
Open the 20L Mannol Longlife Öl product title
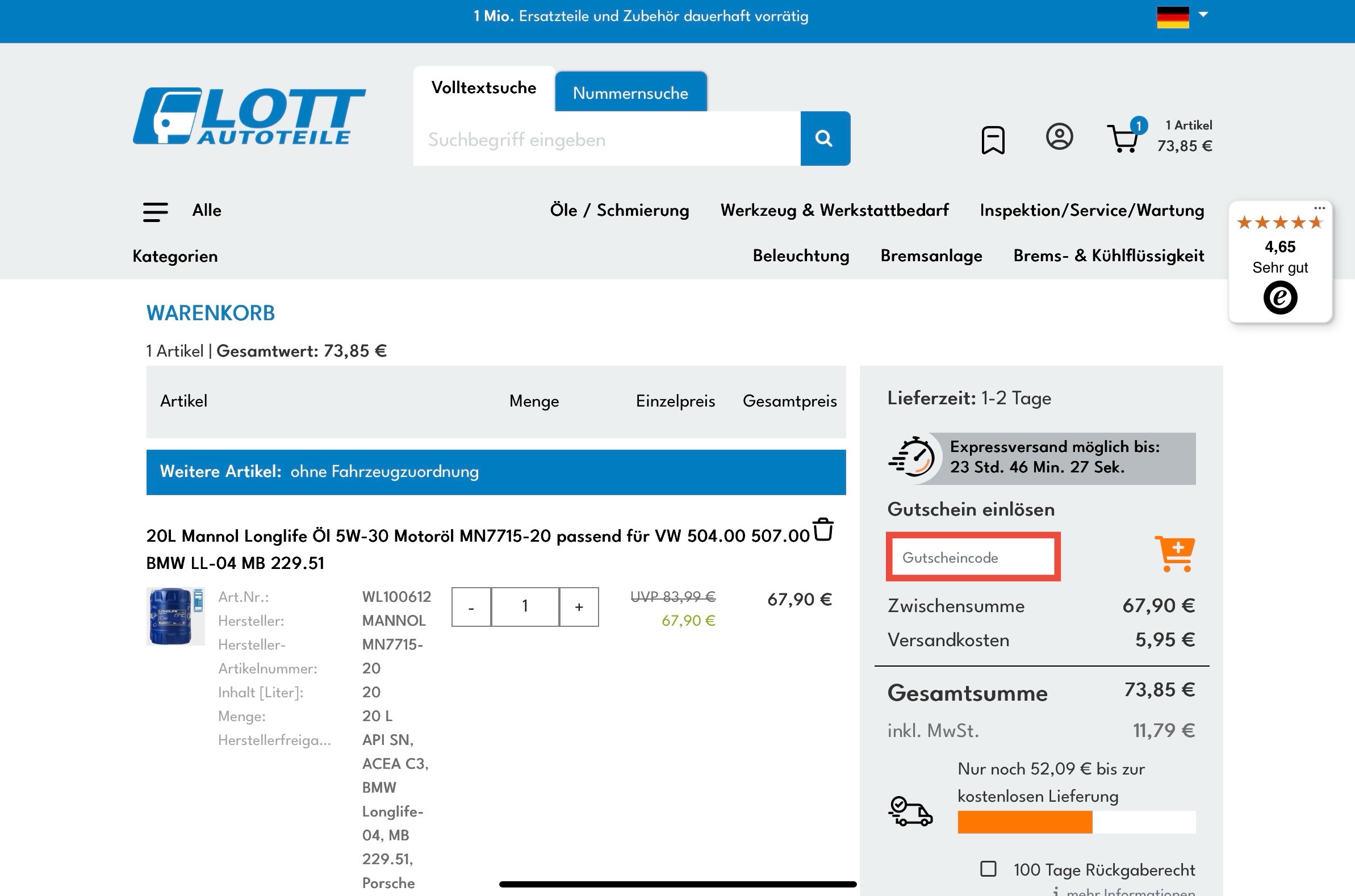tap(478, 549)
